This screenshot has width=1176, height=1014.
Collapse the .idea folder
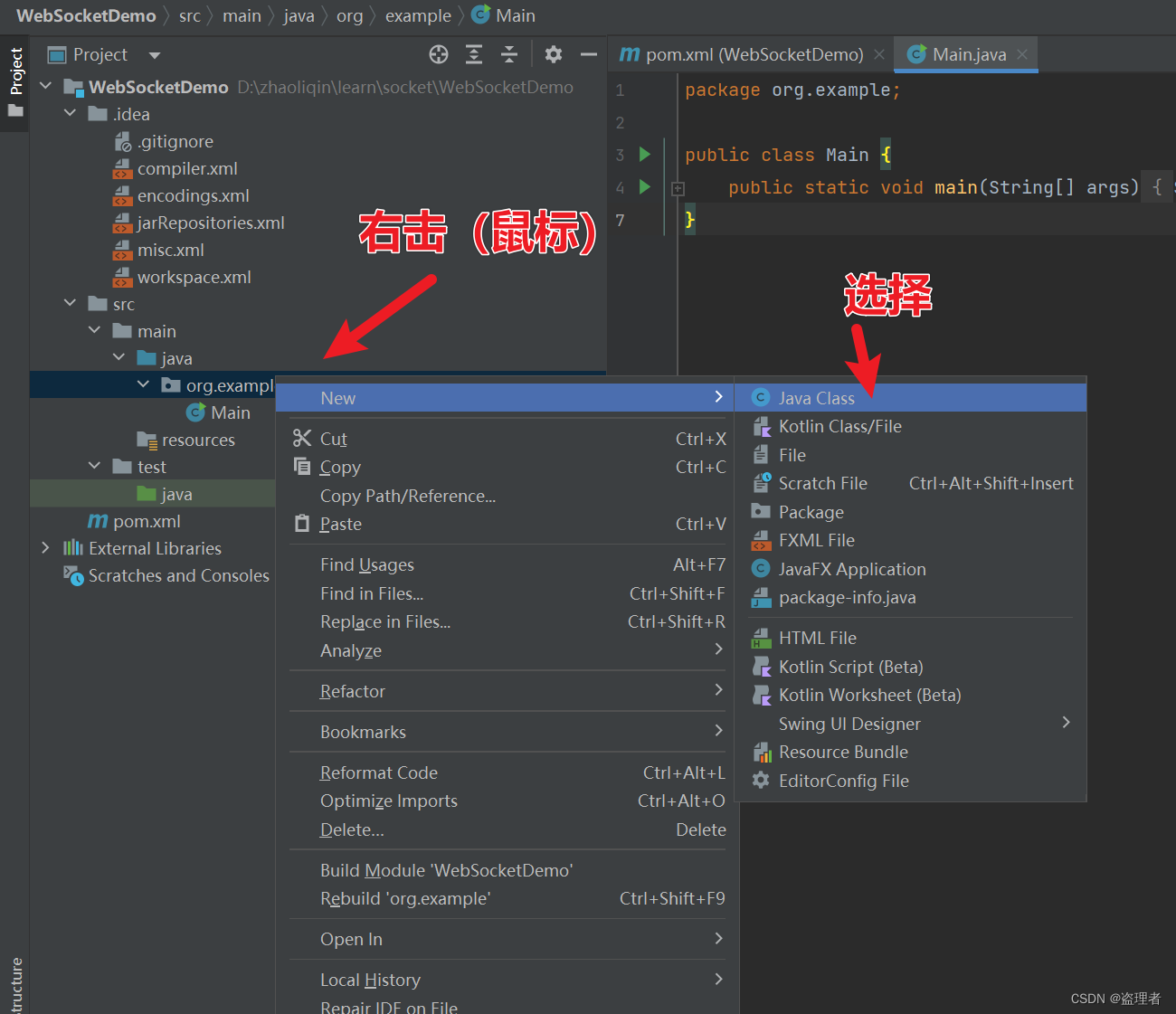71,114
